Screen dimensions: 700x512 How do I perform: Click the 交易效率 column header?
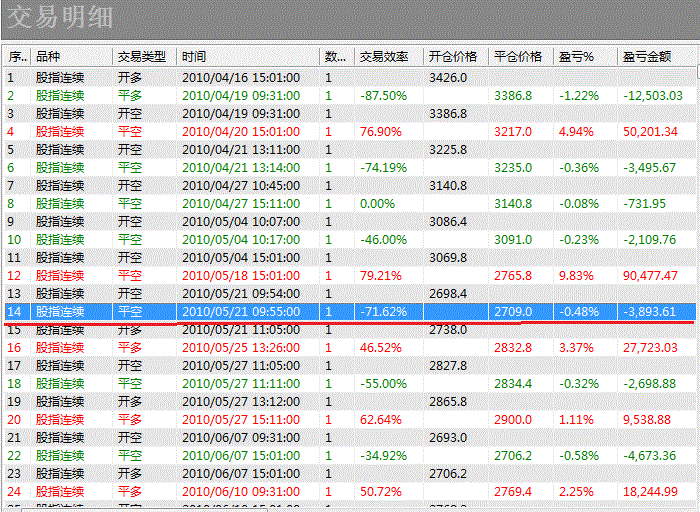tap(384, 57)
